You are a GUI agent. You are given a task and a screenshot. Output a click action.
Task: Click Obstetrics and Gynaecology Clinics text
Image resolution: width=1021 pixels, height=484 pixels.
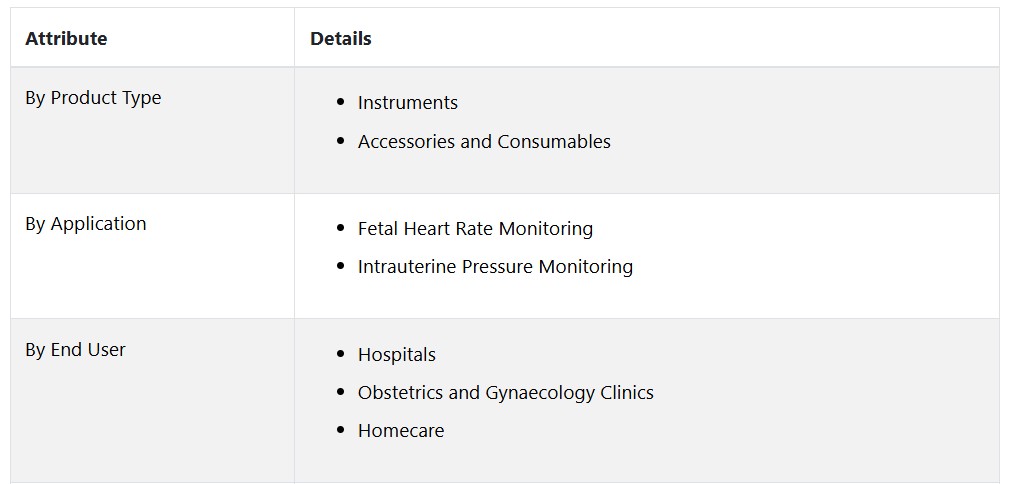pos(505,393)
